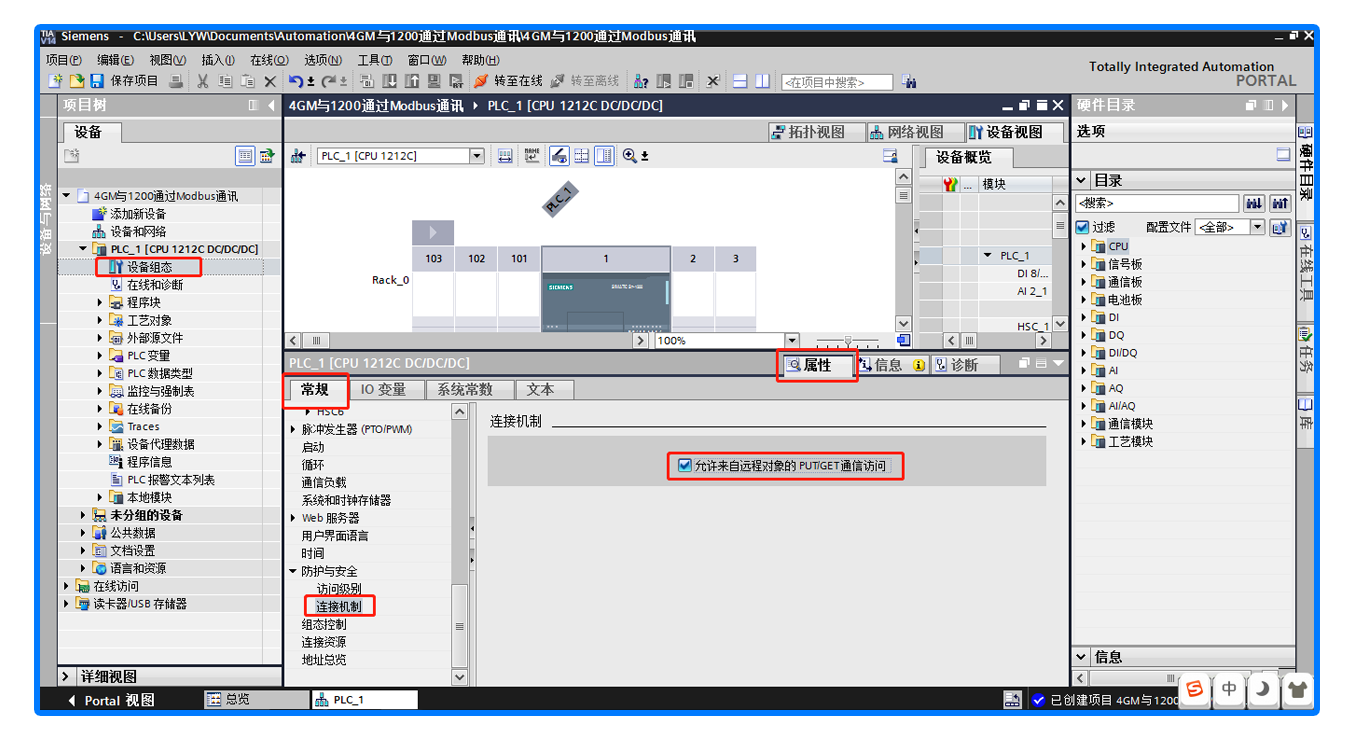Click the 总览 overview taskbar button
1366x729 pixels.
coord(253,700)
